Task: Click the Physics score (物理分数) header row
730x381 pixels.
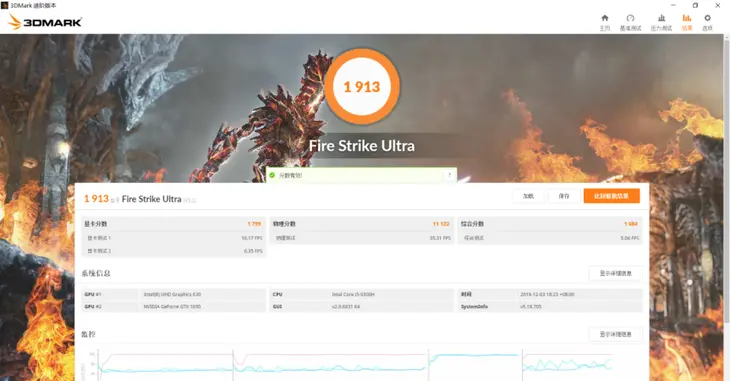Action: 362,224
